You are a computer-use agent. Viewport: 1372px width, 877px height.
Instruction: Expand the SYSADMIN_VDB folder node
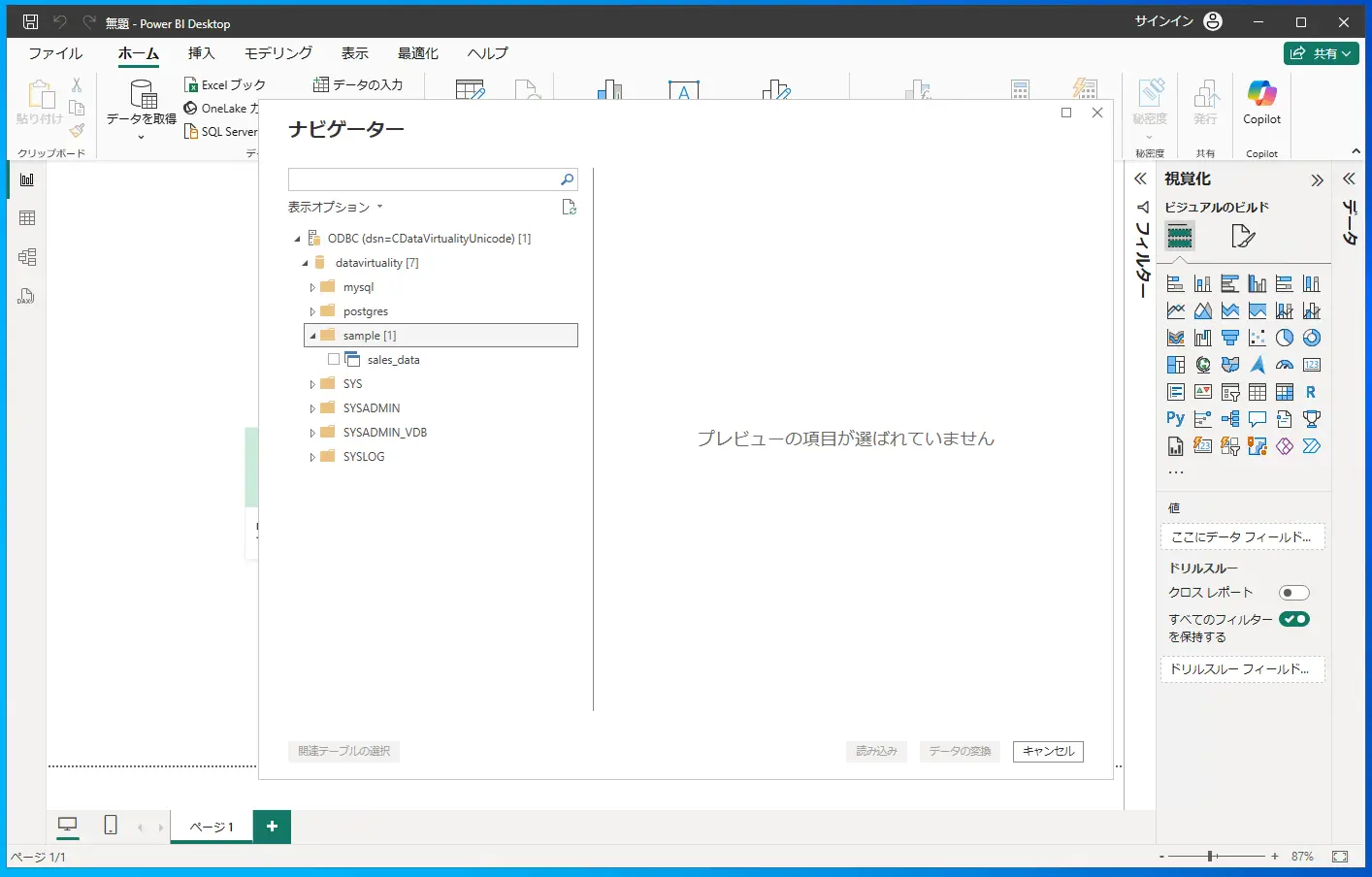click(312, 433)
